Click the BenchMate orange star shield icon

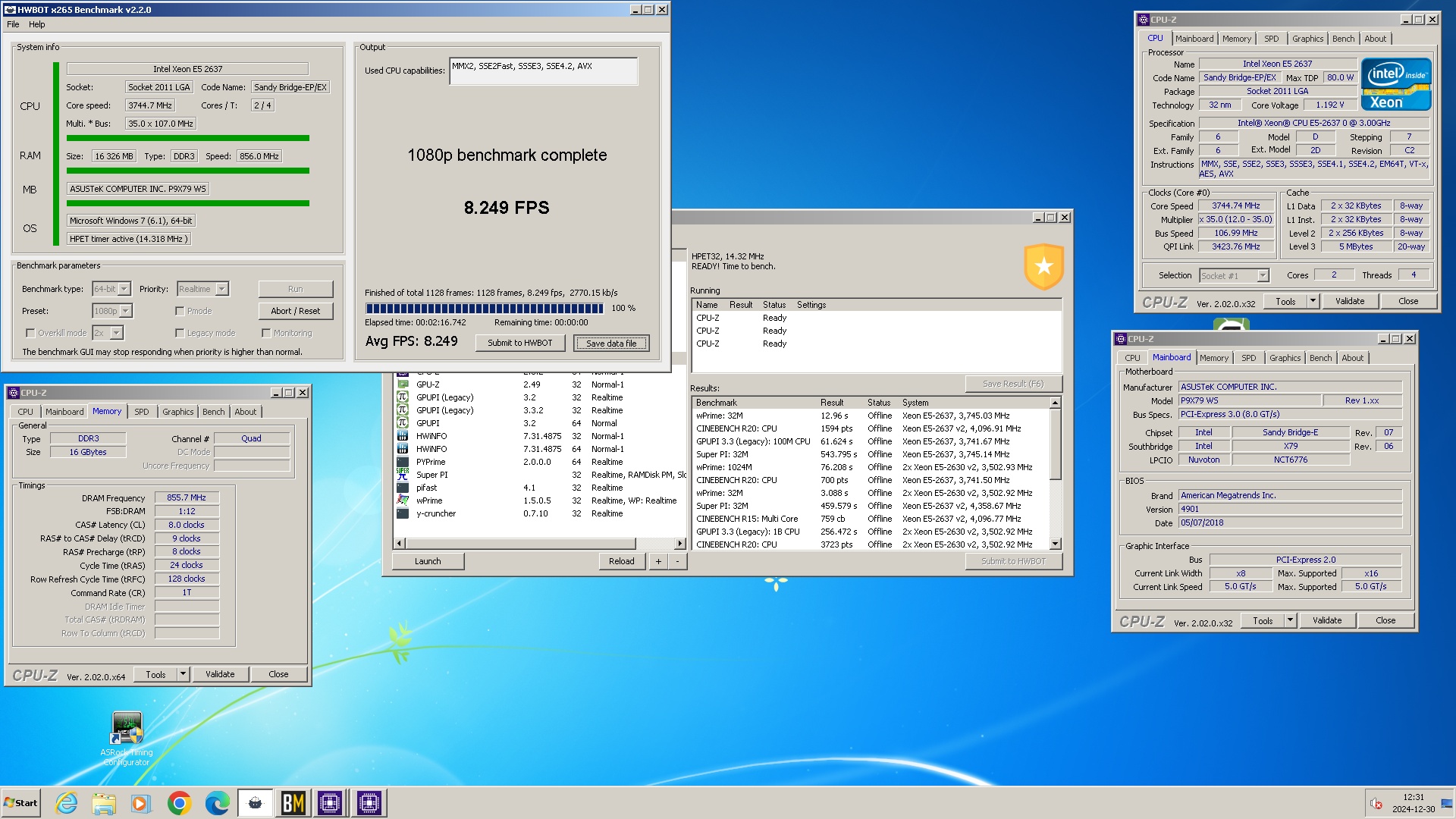click(x=1043, y=266)
